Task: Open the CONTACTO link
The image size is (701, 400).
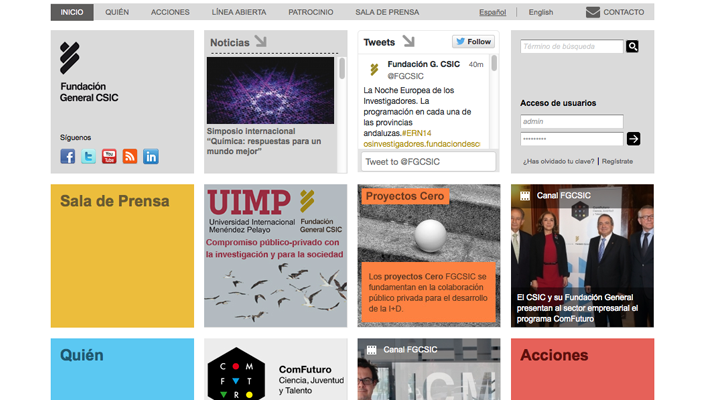Action: (x=624, y=12)
